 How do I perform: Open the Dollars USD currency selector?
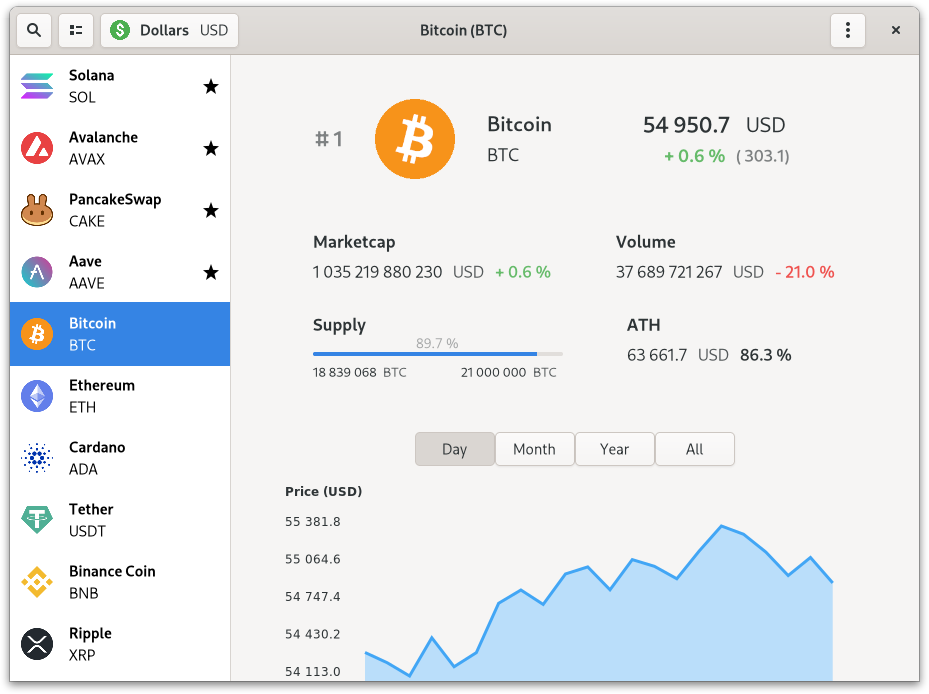click(169, 30)
